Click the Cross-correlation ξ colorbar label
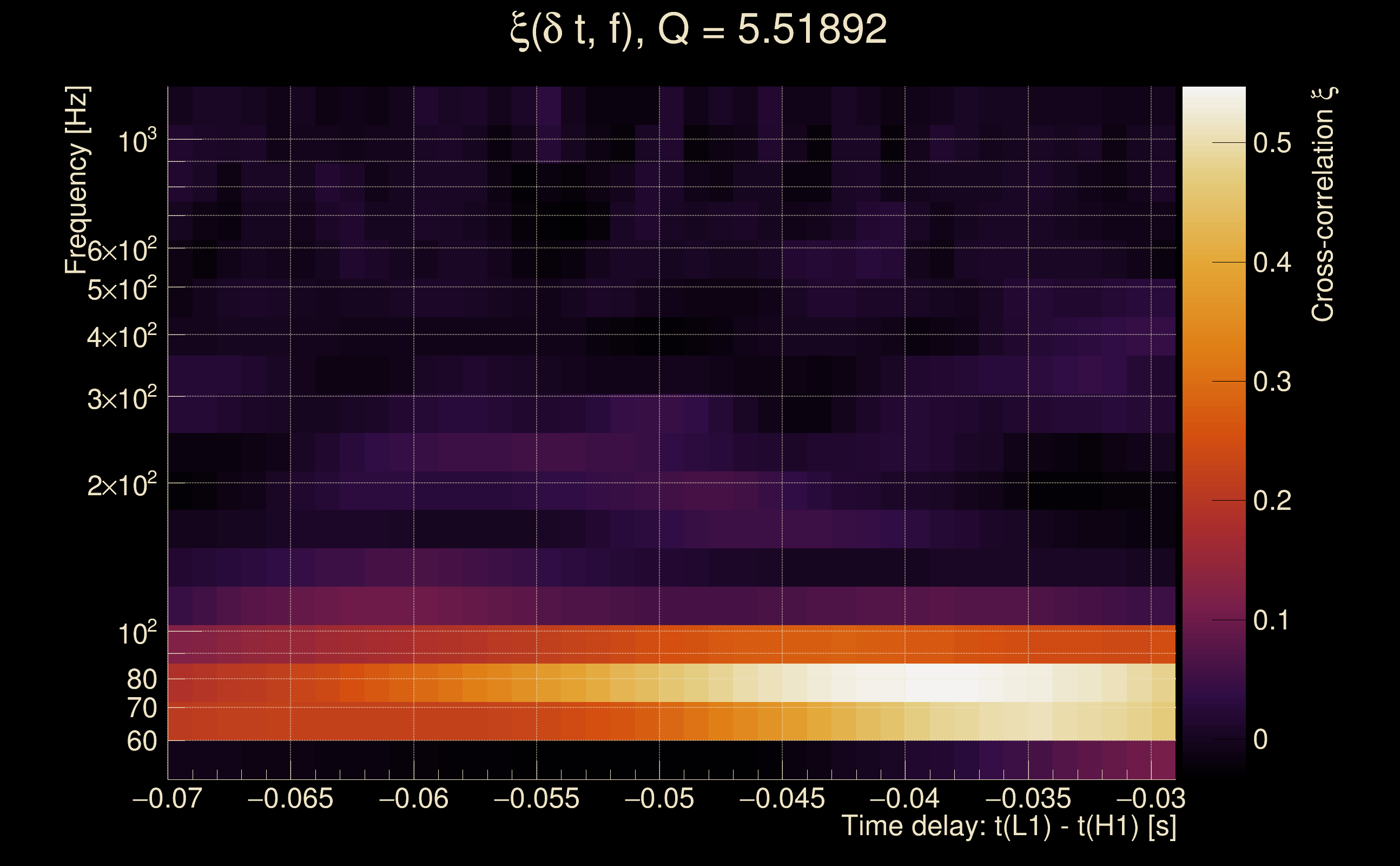The image size is (1400, 866). (1323, 204)
